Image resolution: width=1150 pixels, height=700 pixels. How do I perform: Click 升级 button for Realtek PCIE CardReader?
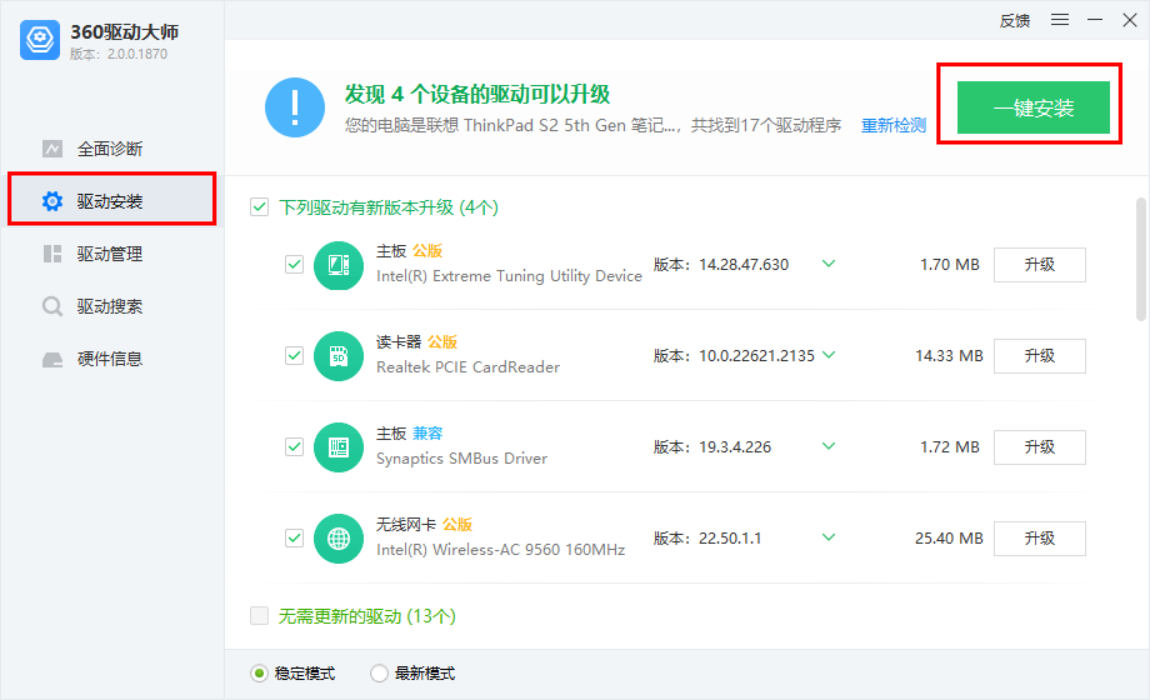(x=1039, y=356)
